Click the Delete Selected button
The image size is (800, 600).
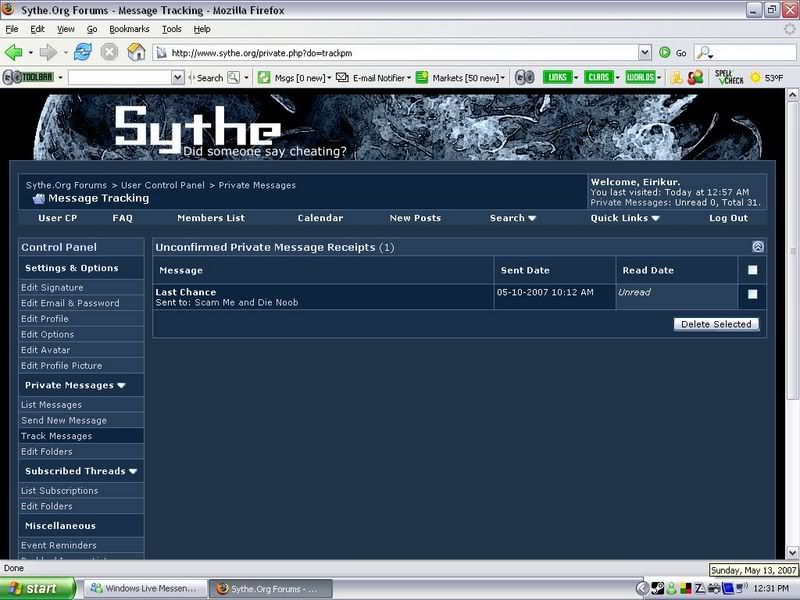(x=716, y=324)
